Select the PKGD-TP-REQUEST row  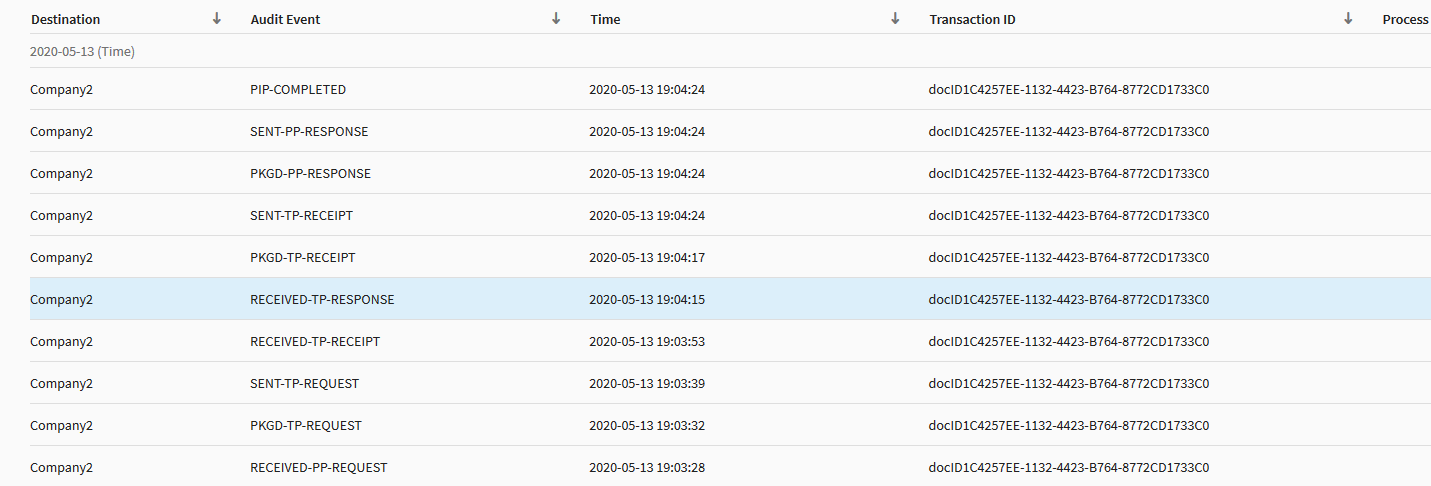pos(730,425)
